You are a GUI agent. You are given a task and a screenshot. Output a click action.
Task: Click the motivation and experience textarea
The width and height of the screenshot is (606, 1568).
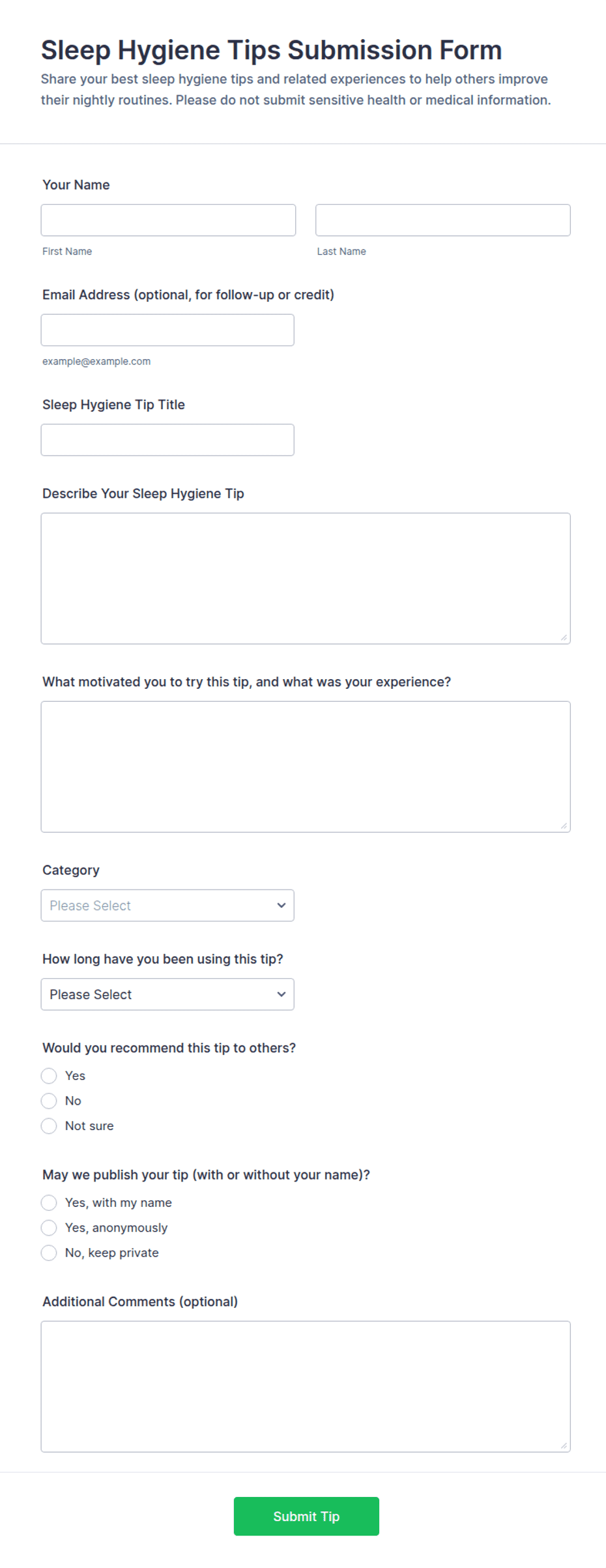pos(306,767)
